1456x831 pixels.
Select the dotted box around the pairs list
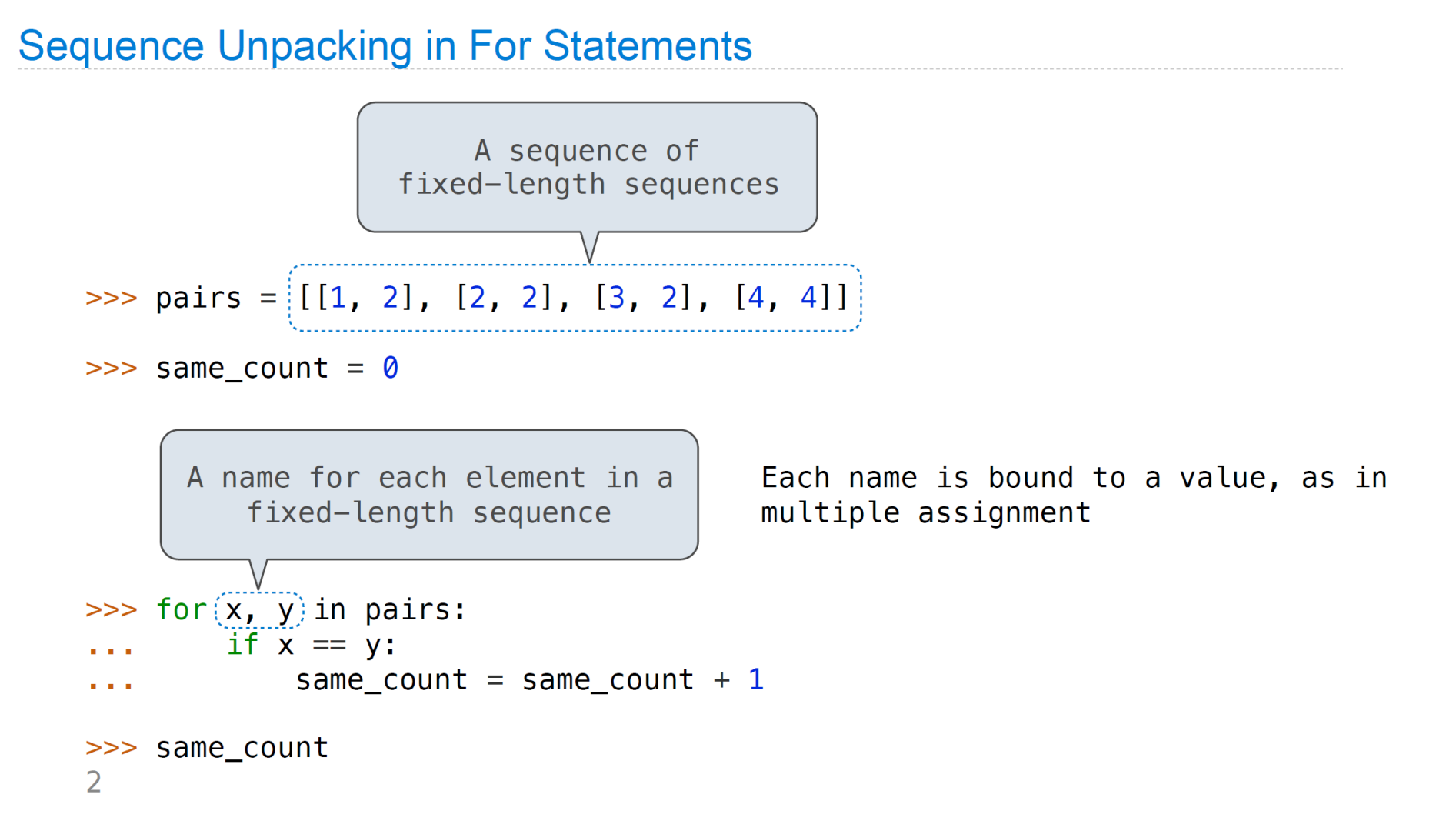pyautogui.click(x=575, y=298)
